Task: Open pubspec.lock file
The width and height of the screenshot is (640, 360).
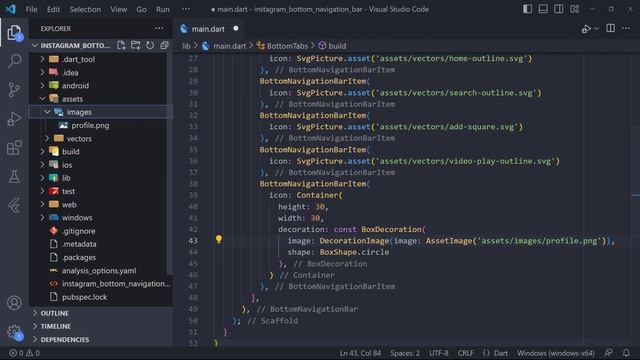Action: pos(84,297)
